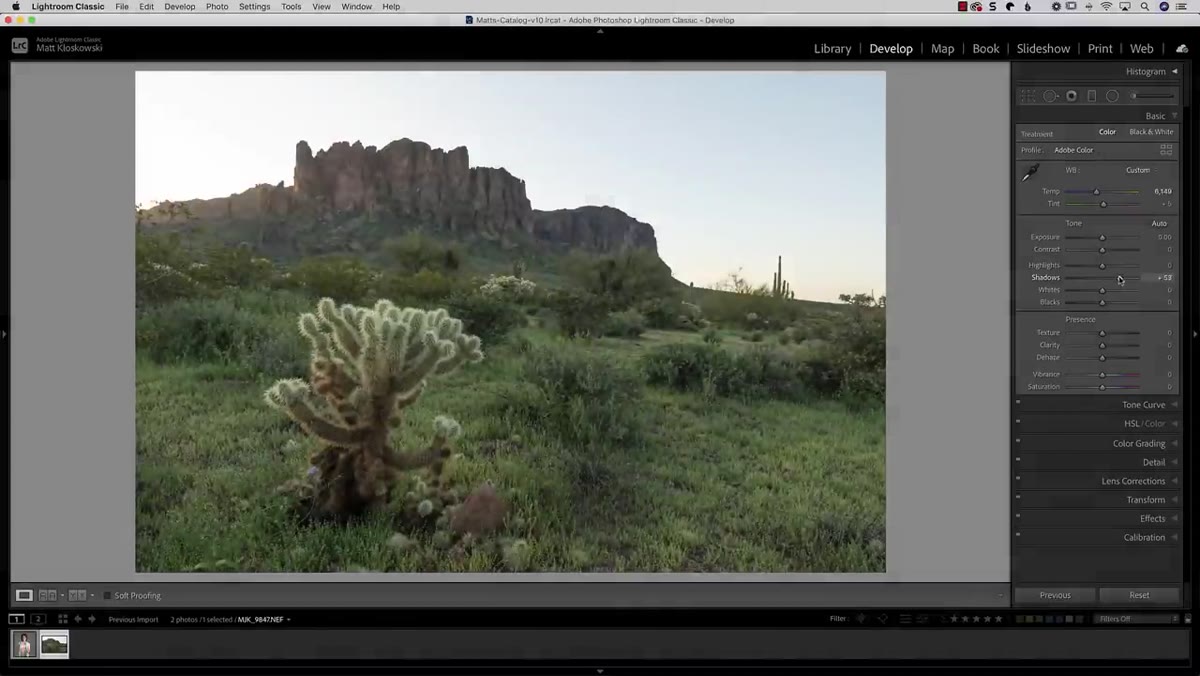The width and height of the screenshot is (1200, 676).
Task: Select the Crop Overlay tool
Action: tap(1028, 96)
